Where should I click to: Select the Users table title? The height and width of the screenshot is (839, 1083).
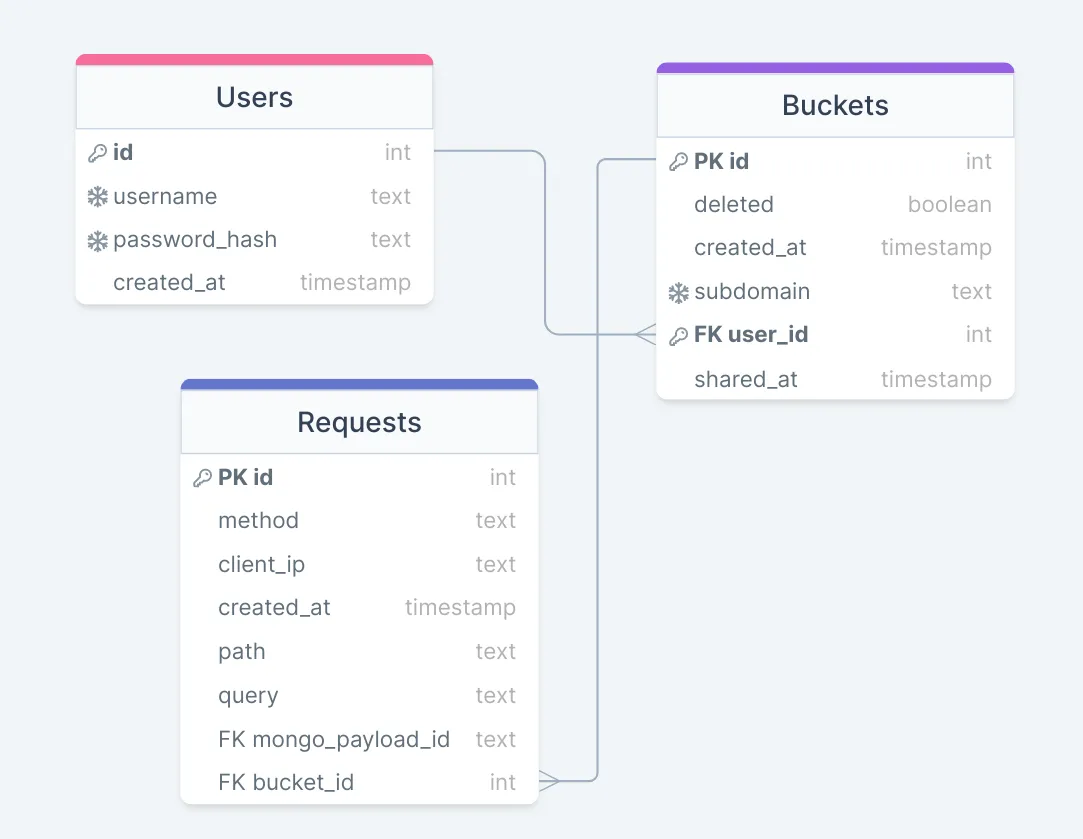point(253,97)
